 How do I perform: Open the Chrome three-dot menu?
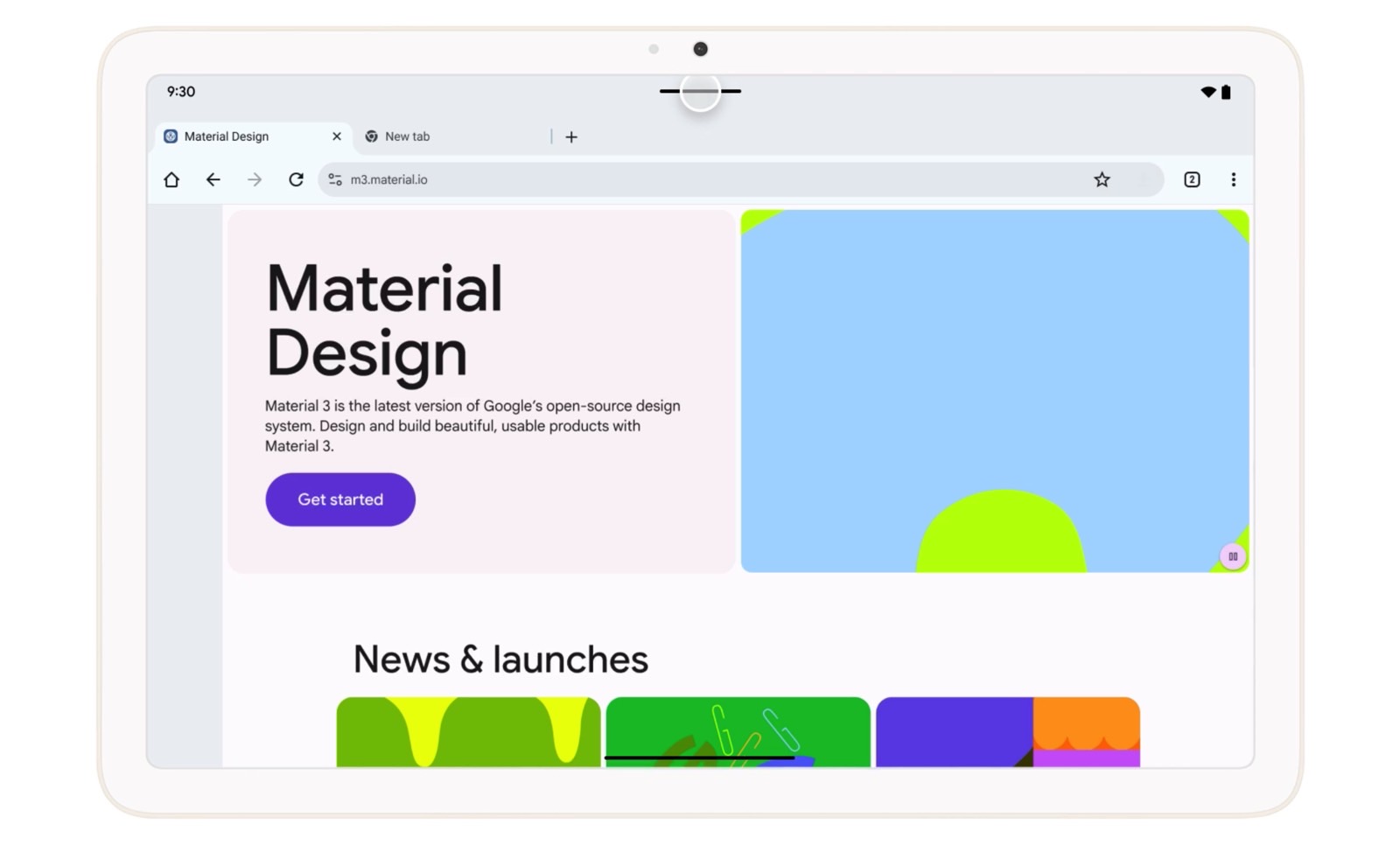coord(1234,179)
